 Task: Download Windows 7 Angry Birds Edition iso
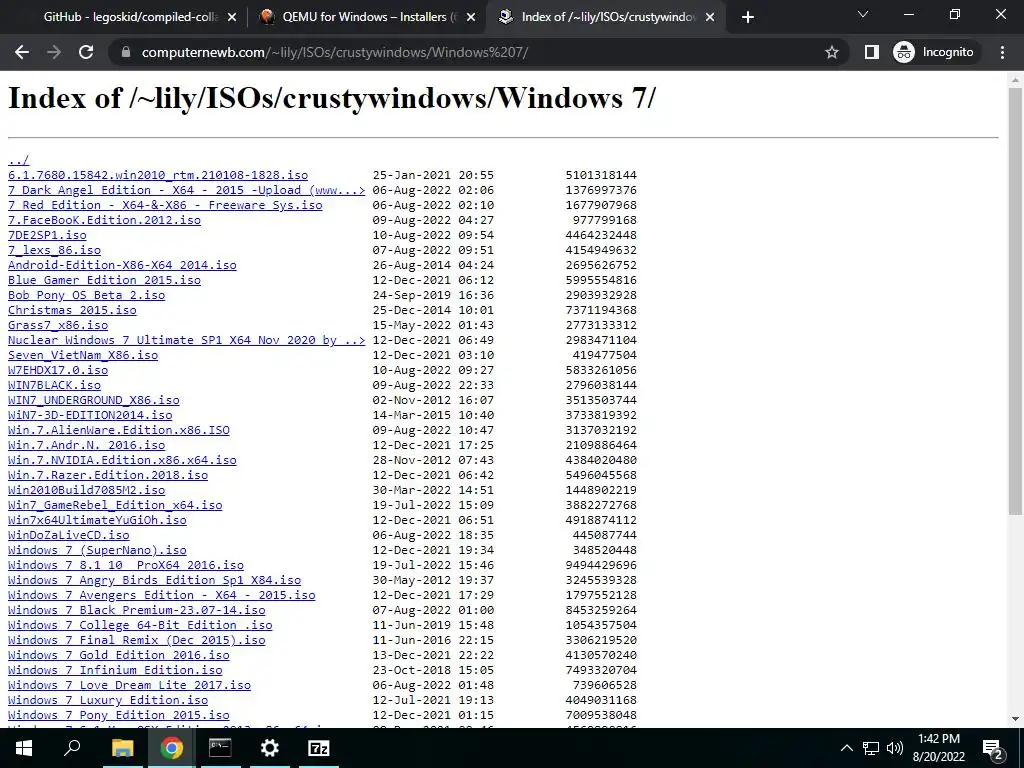click(x=155, y=581)
